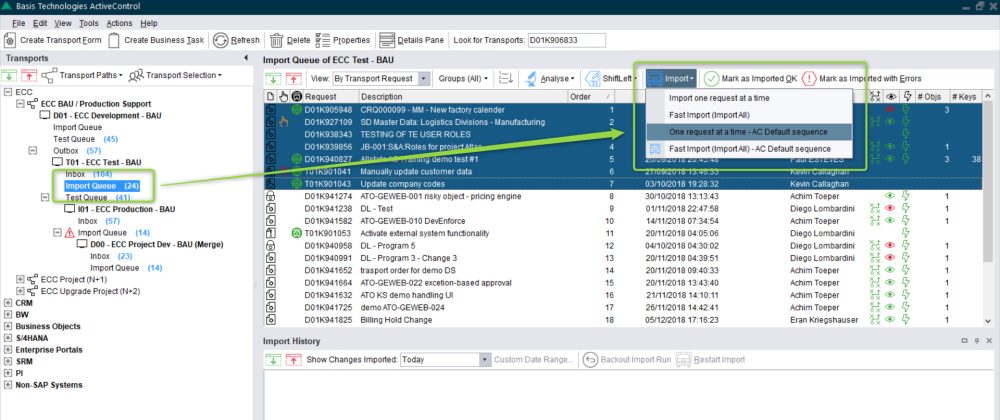Screen dimensions: 1000x420
Task: Open the File menu
Action: [18, 24]
